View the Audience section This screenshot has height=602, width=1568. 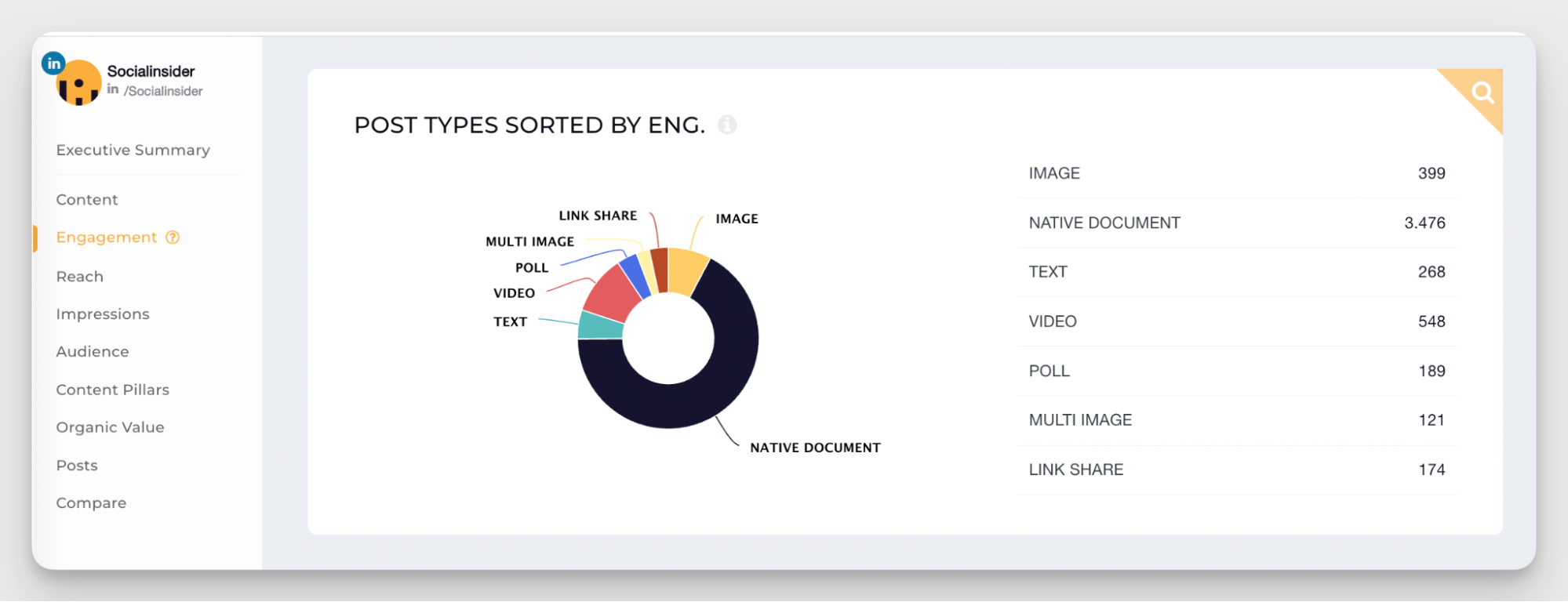(92, 351)
